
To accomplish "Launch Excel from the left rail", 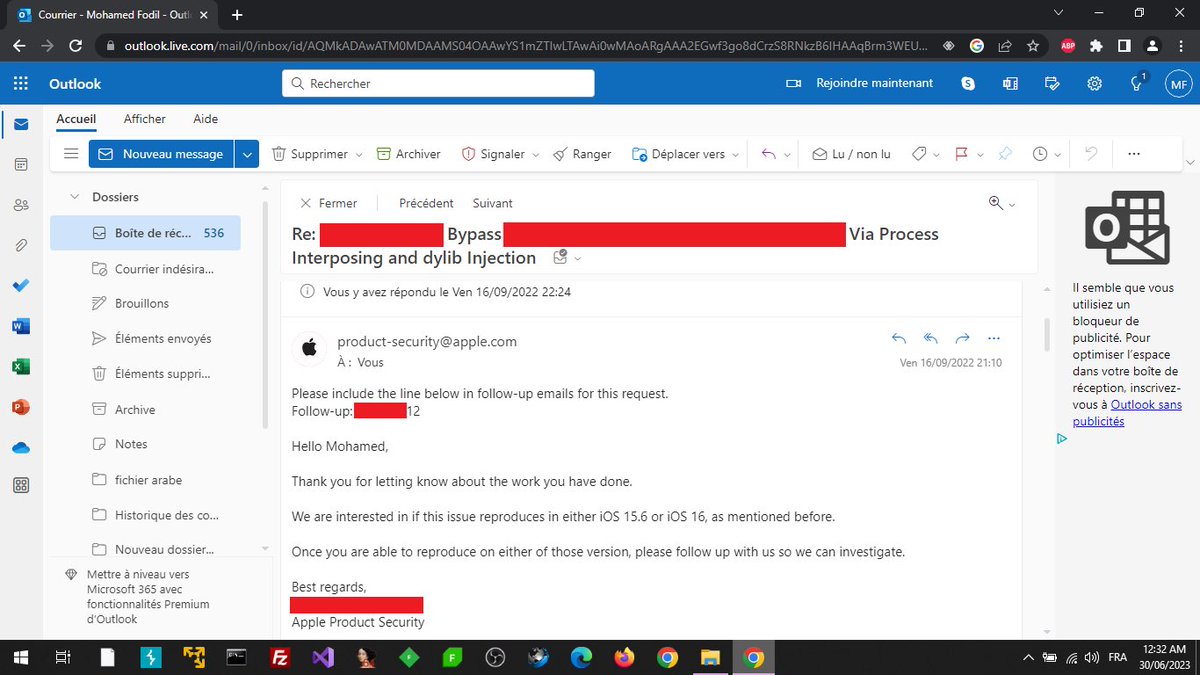I will [21, 366].
